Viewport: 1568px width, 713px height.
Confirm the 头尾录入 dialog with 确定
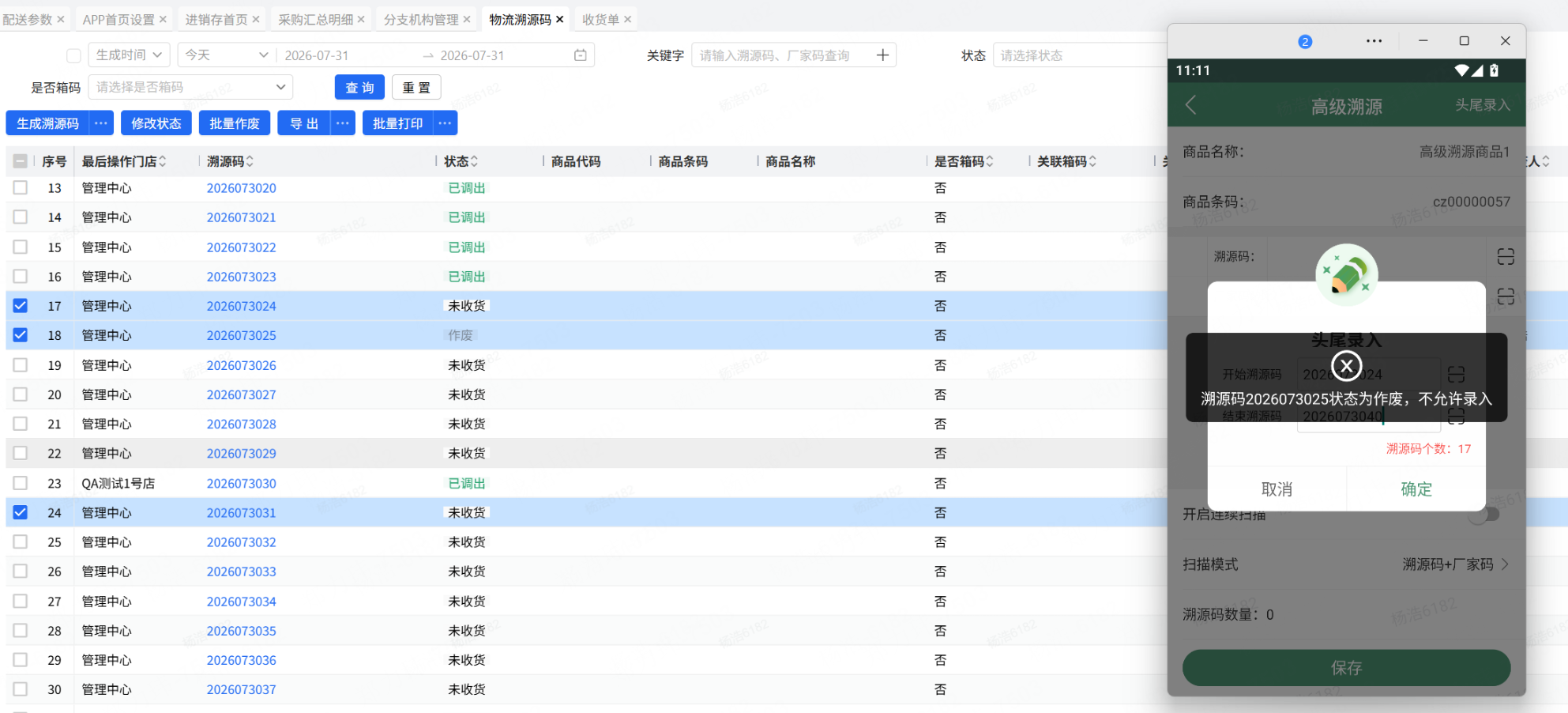1416,489
